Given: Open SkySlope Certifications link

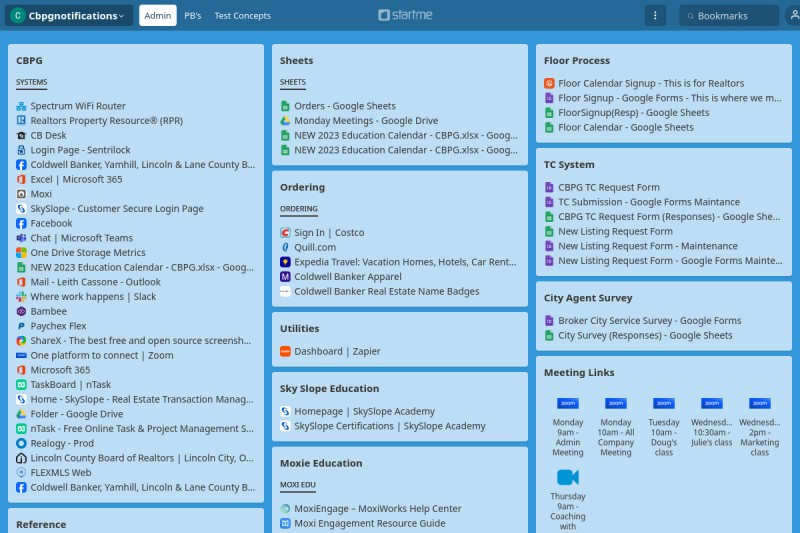Looking at the screenshot, I should coord(389,426).
